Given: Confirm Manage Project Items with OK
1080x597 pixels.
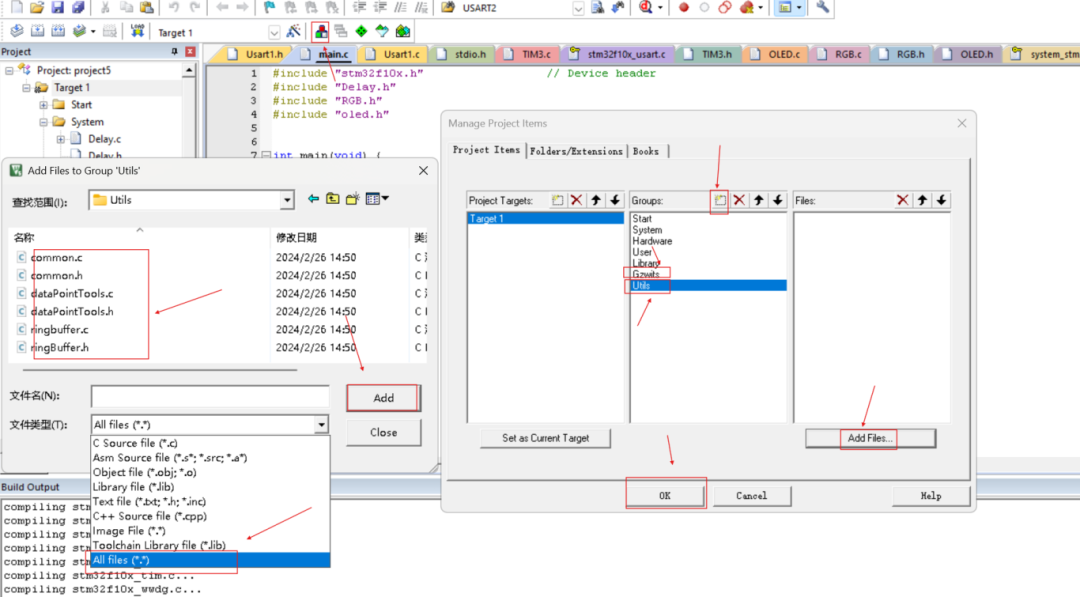Looking at the screenshot, I should tap(665, 496).
